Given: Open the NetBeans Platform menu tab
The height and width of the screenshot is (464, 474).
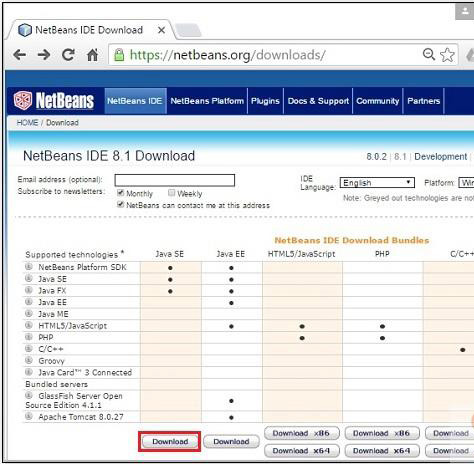Looking at the screenshot, I should (x=207, y=101).
